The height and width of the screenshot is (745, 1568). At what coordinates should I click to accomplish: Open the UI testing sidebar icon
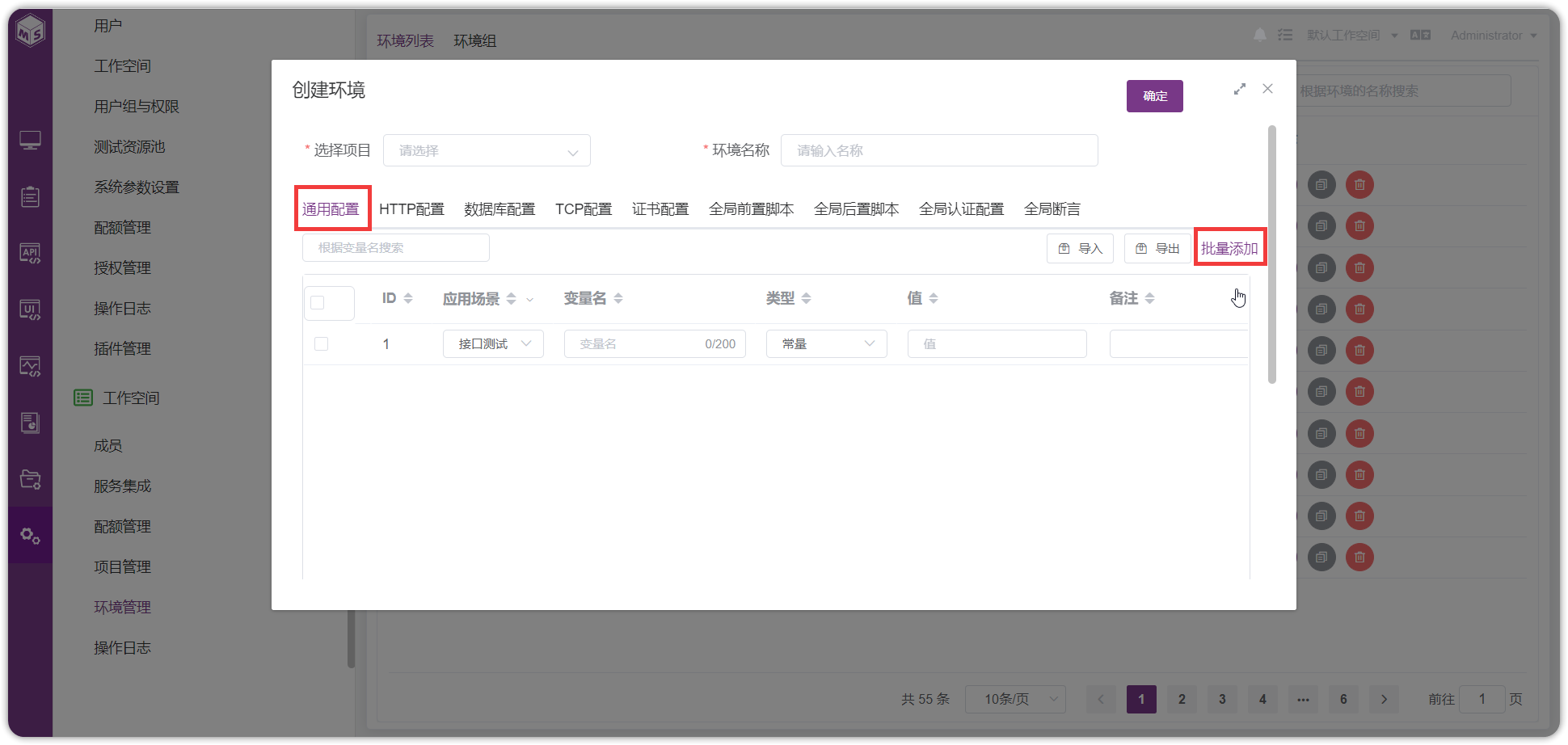(30, 309)
